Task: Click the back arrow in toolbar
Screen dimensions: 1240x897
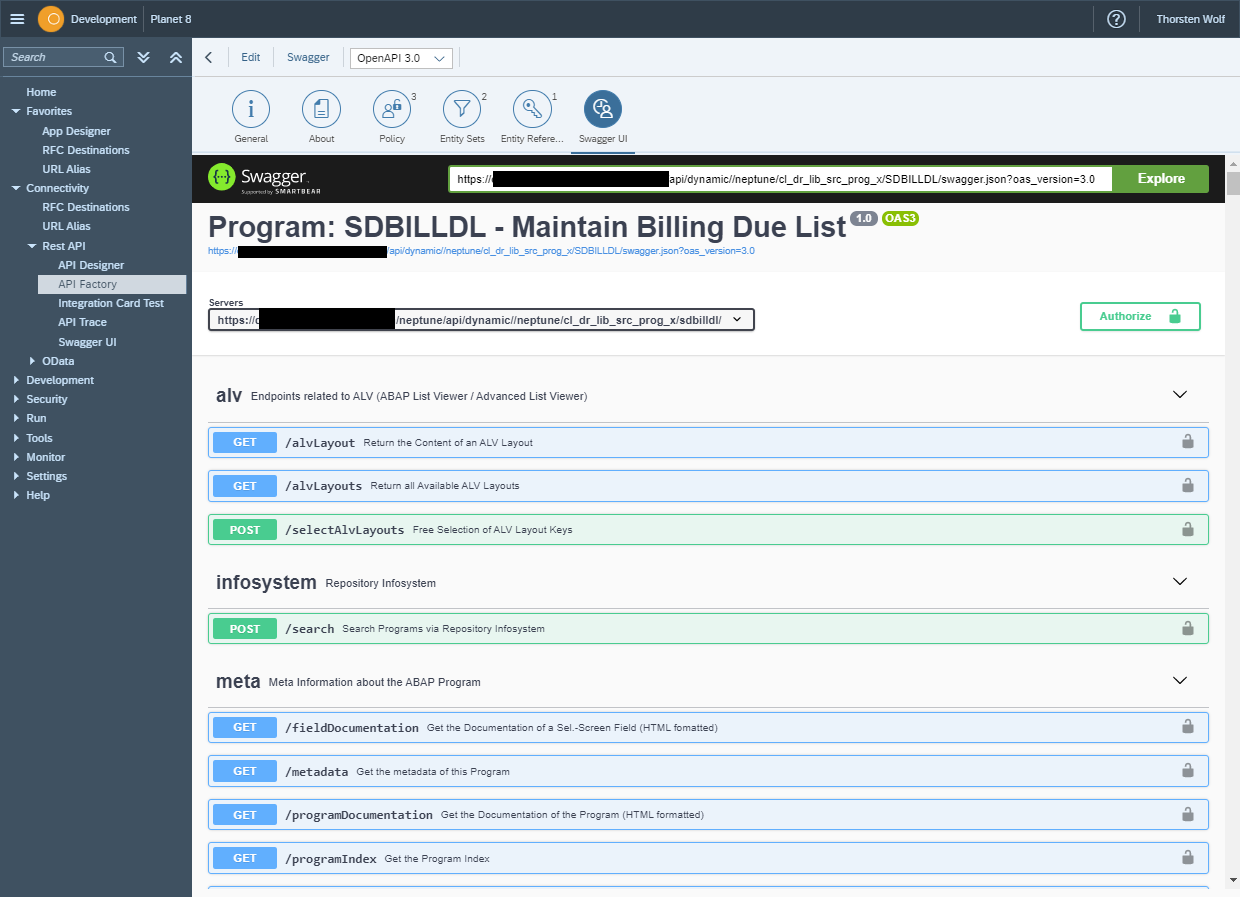Action: pyautogui.click(x=208, y=58)
